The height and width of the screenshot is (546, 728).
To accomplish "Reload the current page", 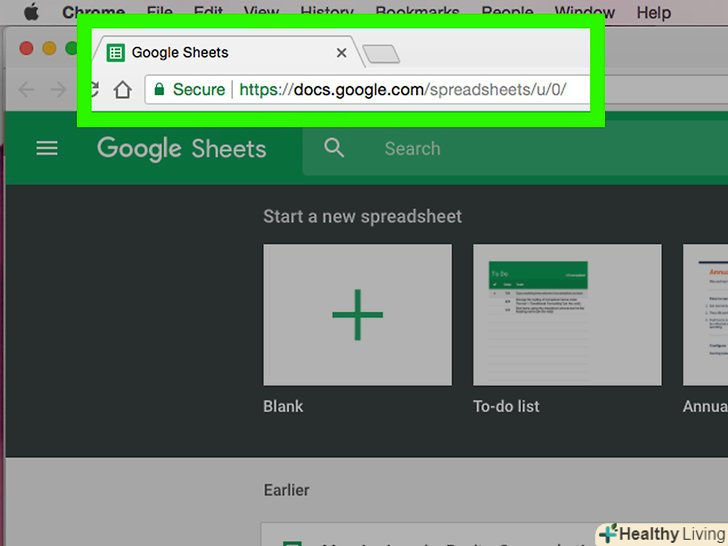I will 94,89.
